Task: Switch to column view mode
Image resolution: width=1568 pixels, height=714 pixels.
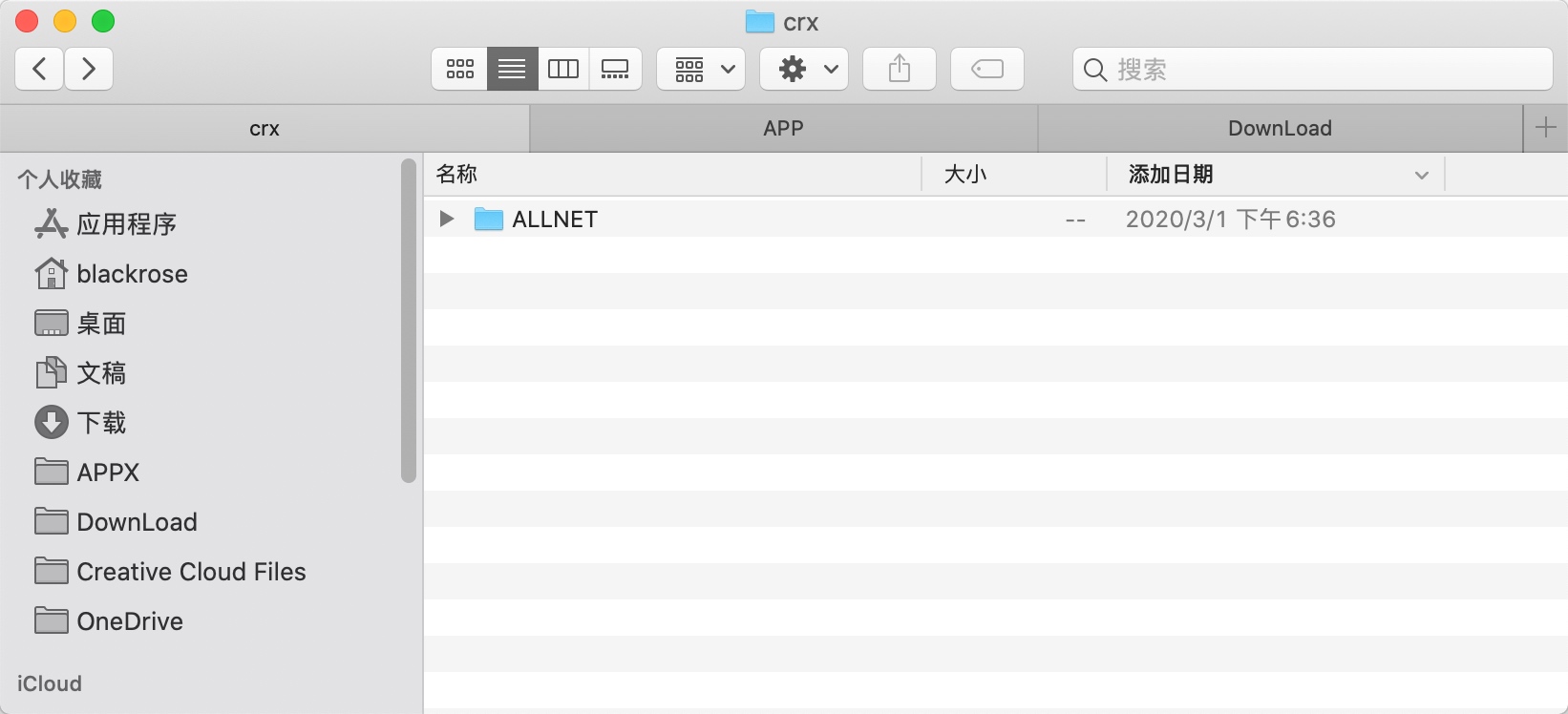Action: coord(563,69)
